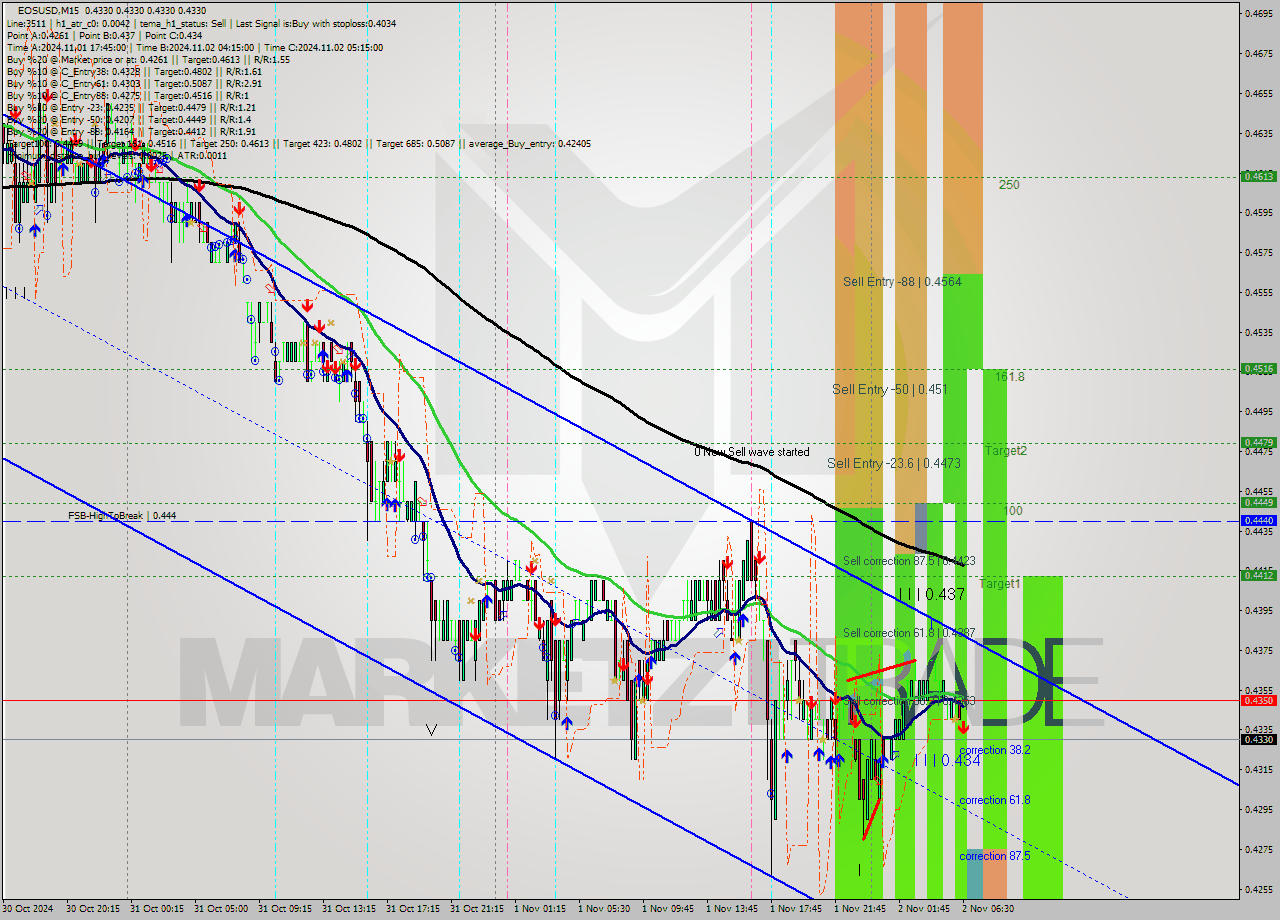Select the 'Sell Entry -23.6 | 0.4473' label
This screenshot has height=920, width=1280.
point(893,463)
